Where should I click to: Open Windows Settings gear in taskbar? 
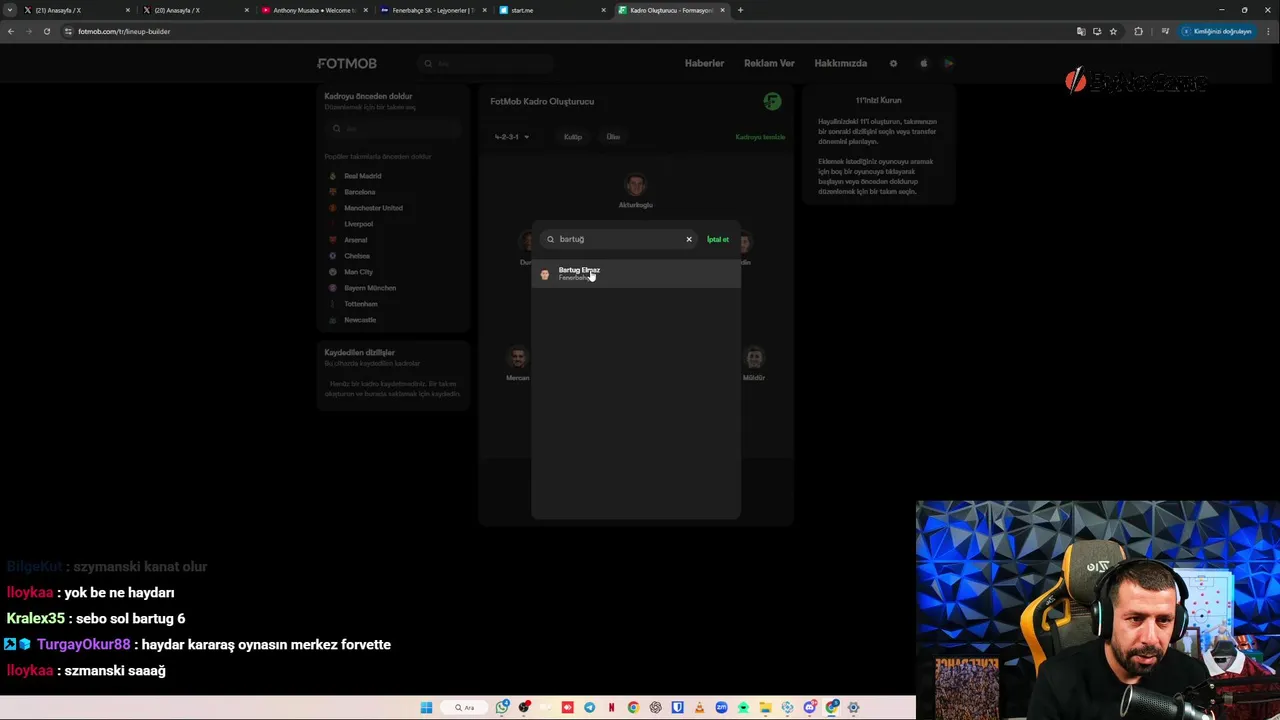(x=853, y=707)
